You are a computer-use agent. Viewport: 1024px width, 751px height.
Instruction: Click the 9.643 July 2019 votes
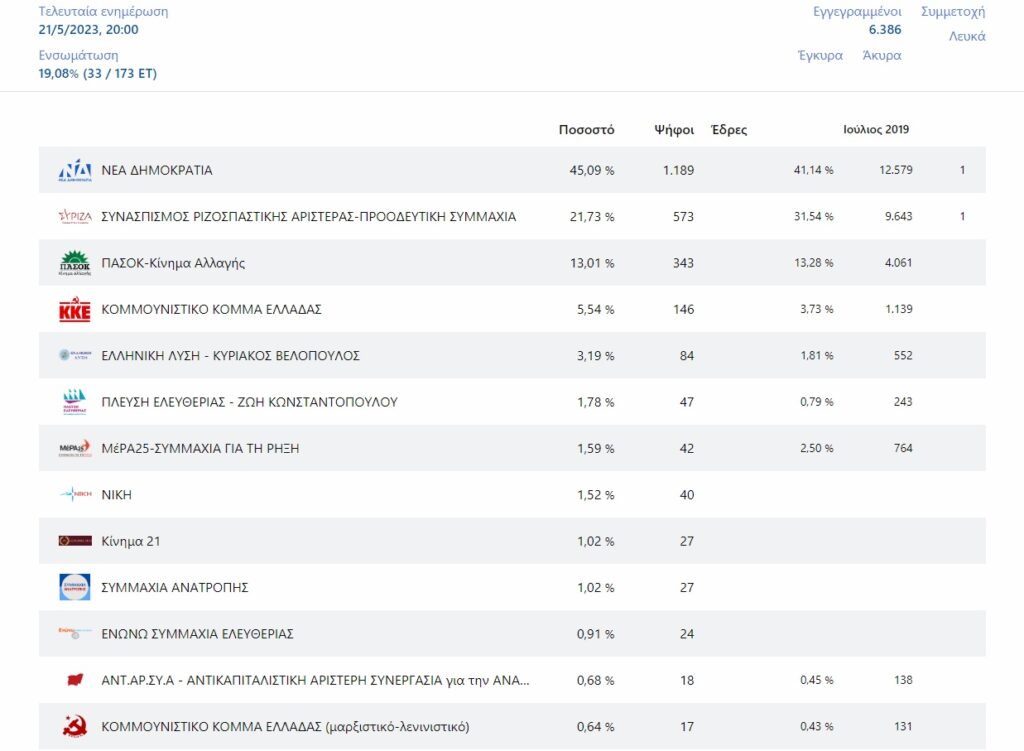(x=899, y=216)
